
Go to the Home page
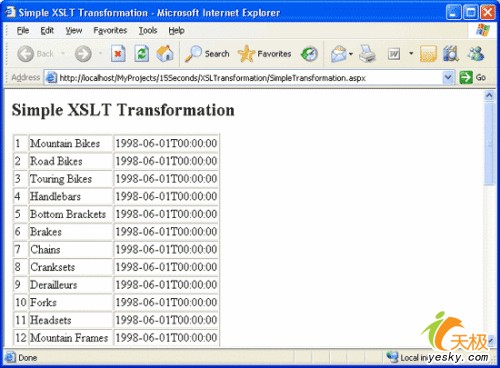click(165, 54)
